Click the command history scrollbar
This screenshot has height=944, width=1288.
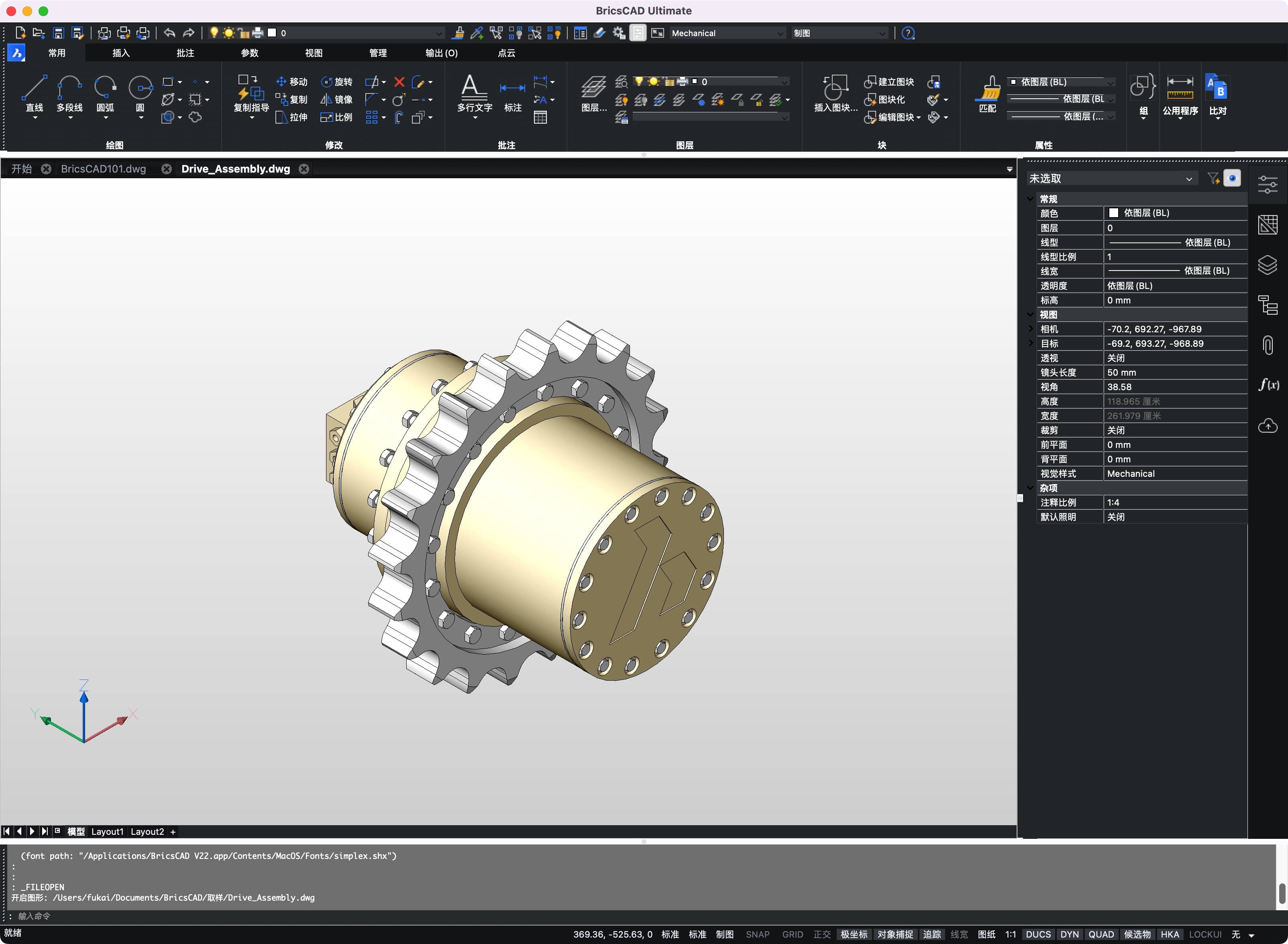(x=1282, y=893)
